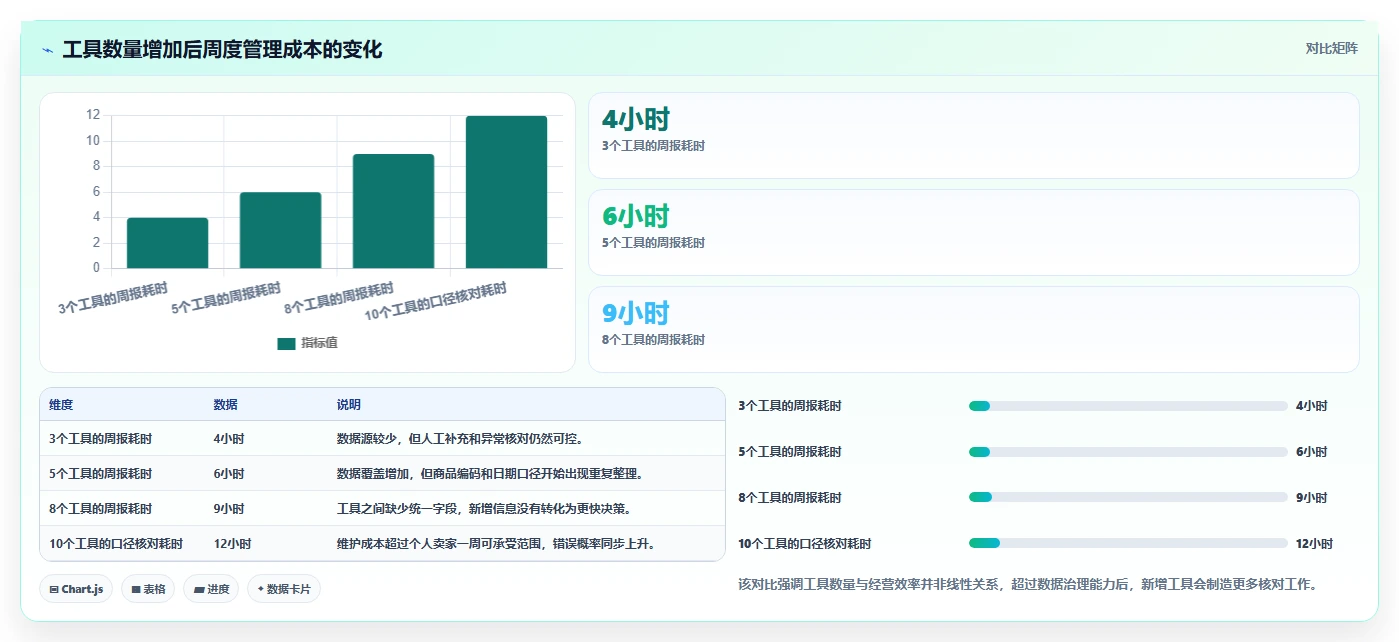Click the progress list label 8个工具的周报耗时
Viewport: 1399px width, 642px height.
click(x=790, y=498)
